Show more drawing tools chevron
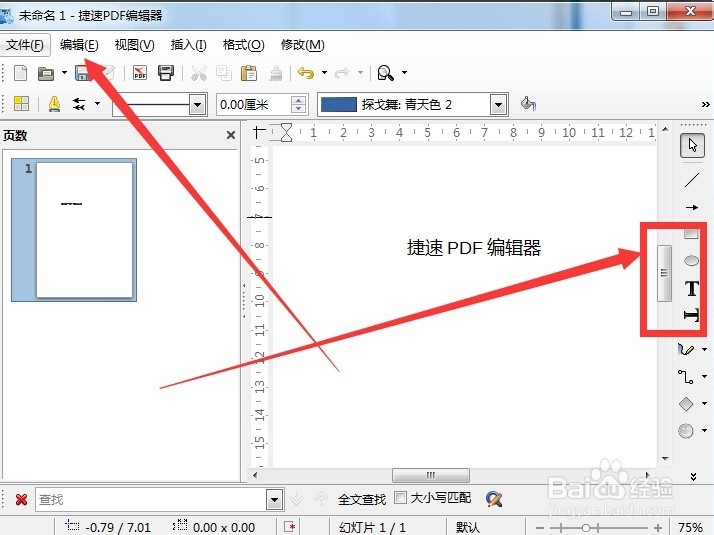714x535 pixels. [693, 477]
